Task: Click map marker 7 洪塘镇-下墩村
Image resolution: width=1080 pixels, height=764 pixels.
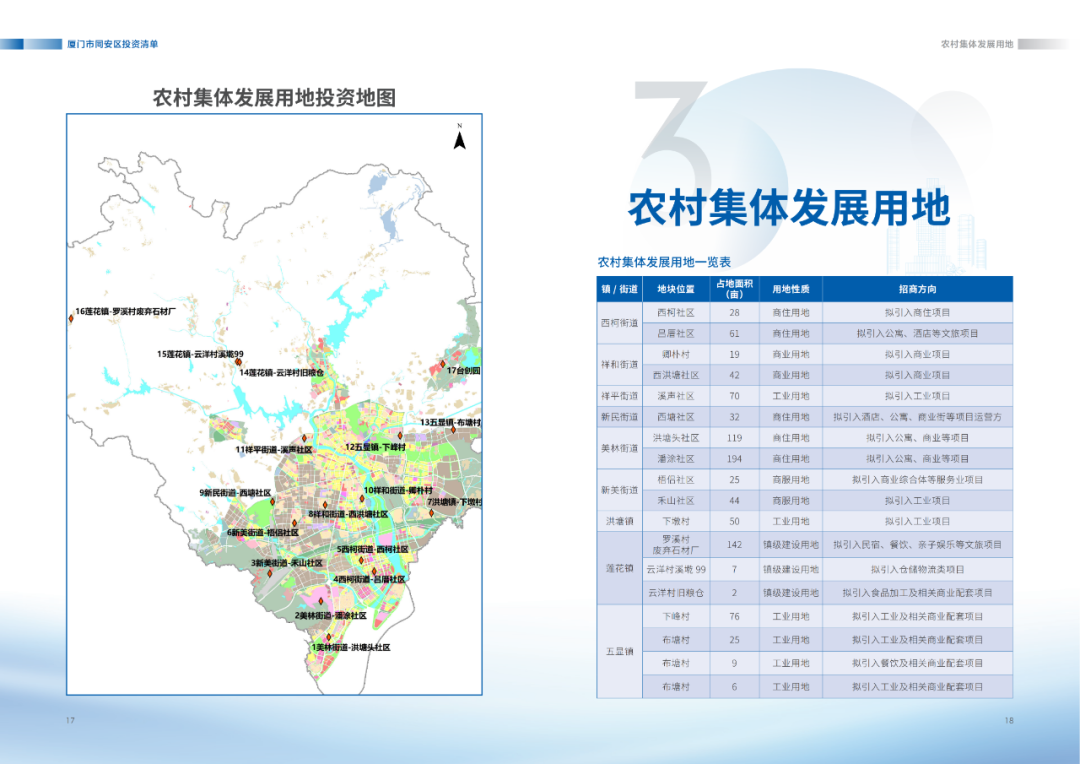Action: click(x=432, y=513)
